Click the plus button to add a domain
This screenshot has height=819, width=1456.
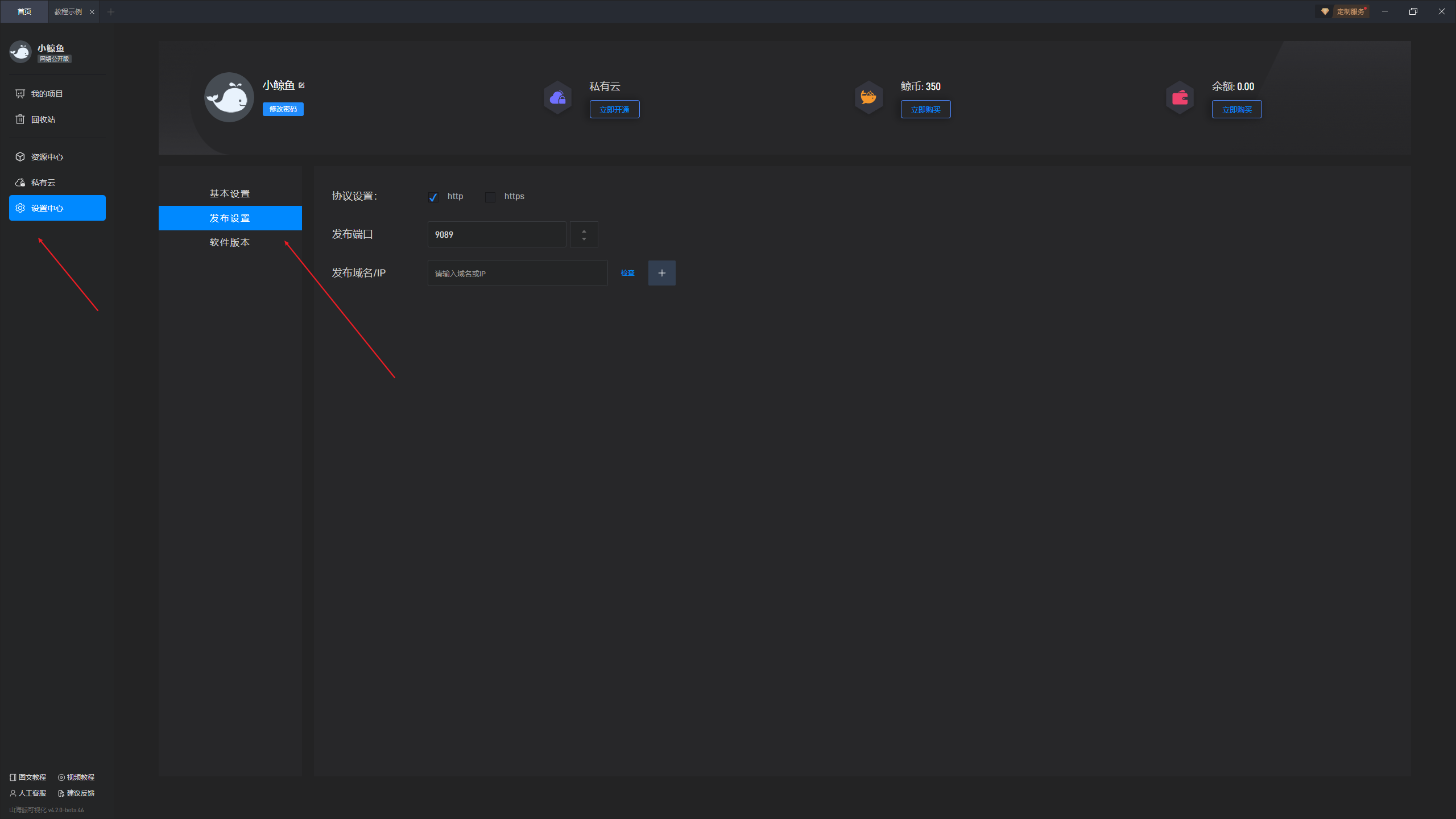click(661, 273)
